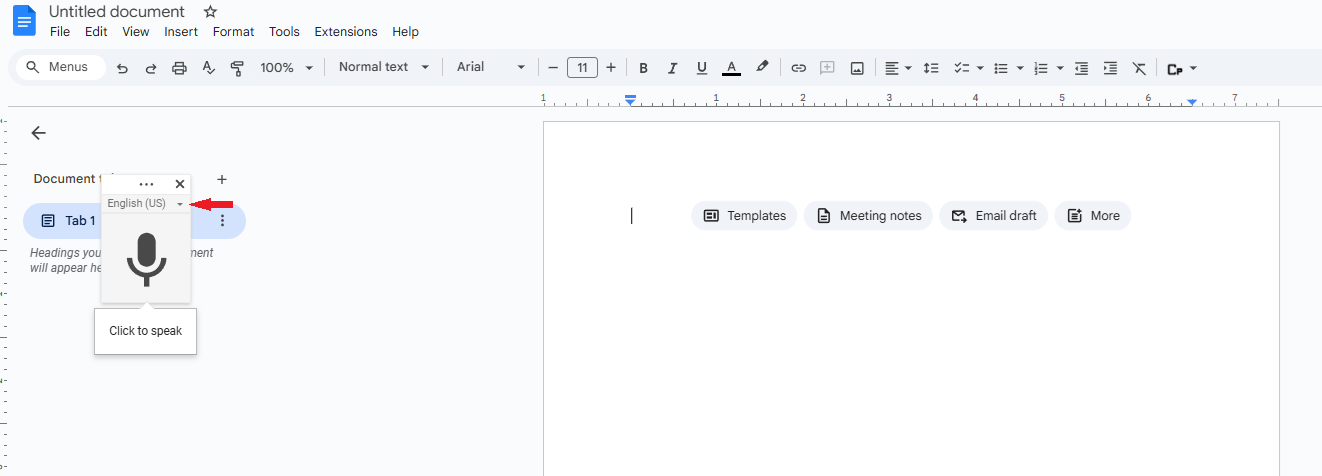Screen dimensions: 1322x476
Task: Open the Insert menu
Action: pyautogui.click(x=181, y=32)
